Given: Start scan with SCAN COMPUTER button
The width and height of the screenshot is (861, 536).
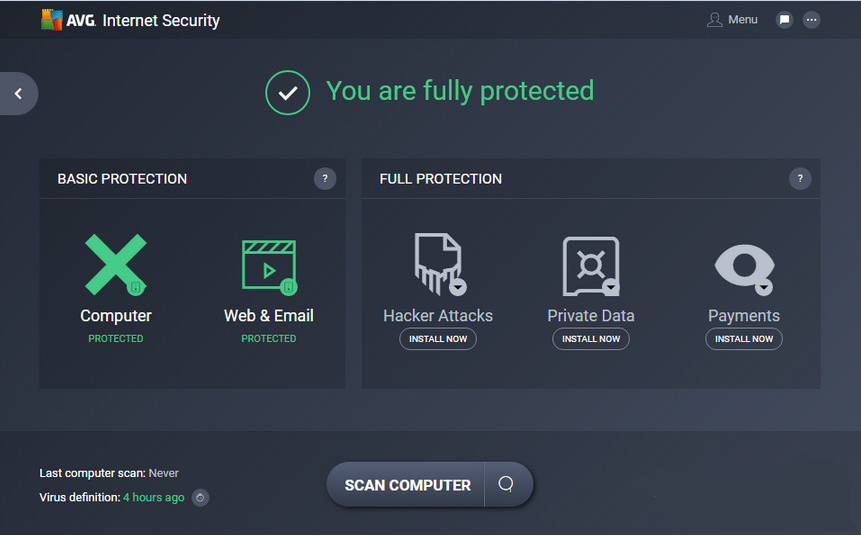Looking at the screenshot, I should 406,485.
